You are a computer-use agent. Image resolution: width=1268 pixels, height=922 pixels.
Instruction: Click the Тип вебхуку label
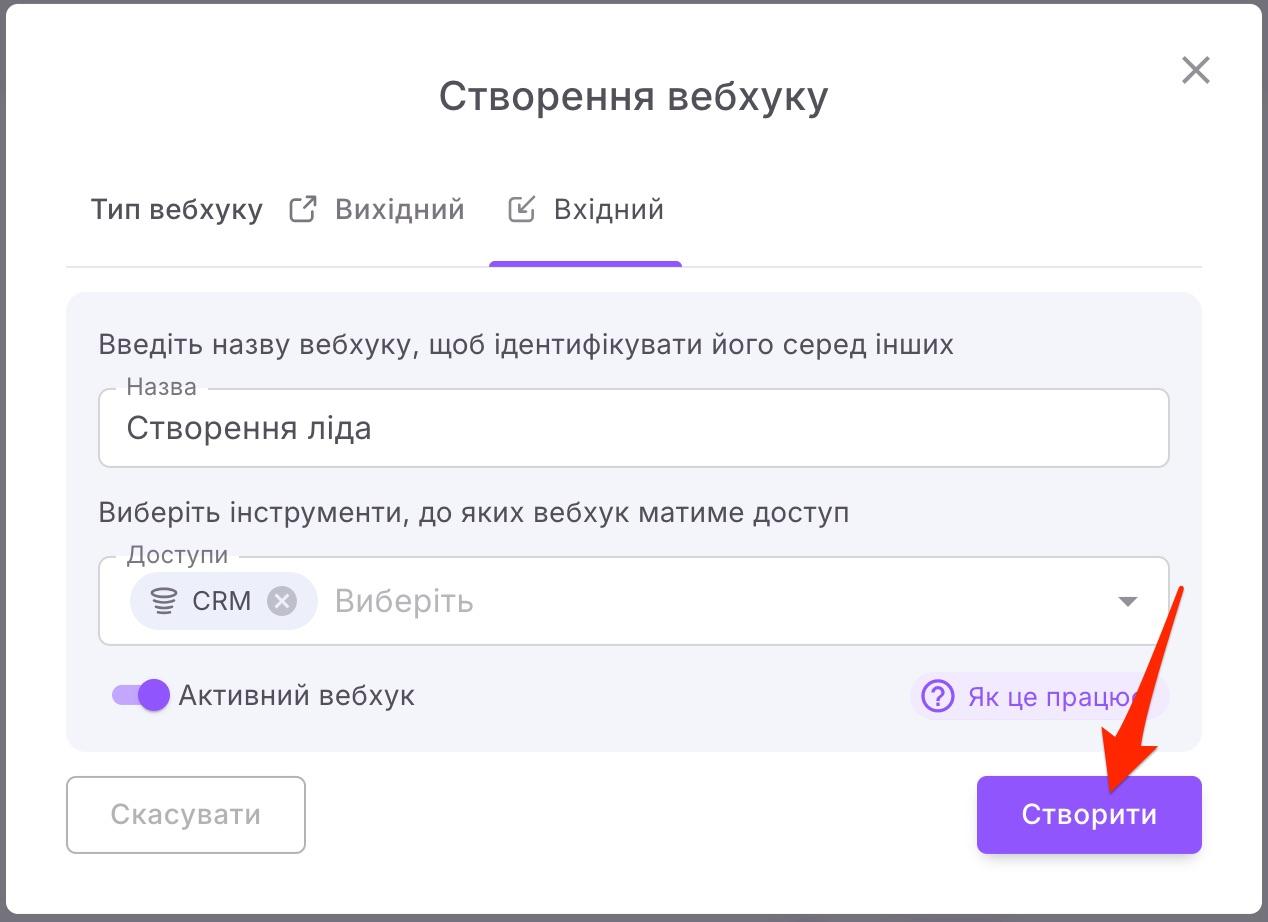click(x=176, y=209)
